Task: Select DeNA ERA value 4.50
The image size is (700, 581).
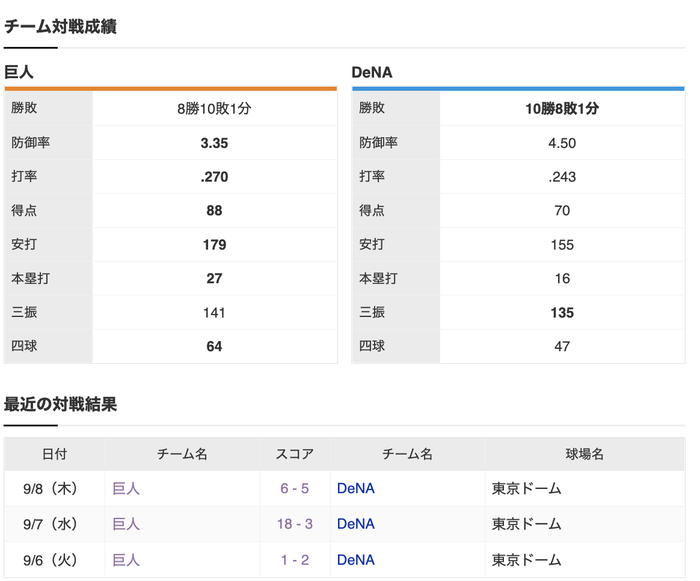Action: pos(562,143)
